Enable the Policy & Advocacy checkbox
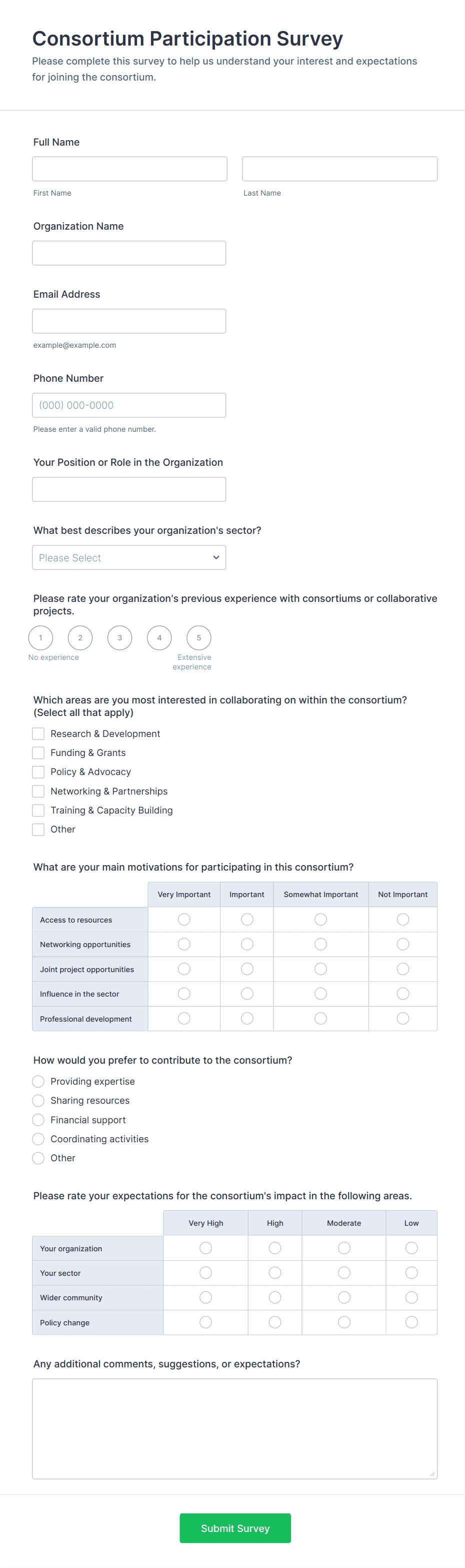This screenshot has width=465, height=1568. click(38, 772)
